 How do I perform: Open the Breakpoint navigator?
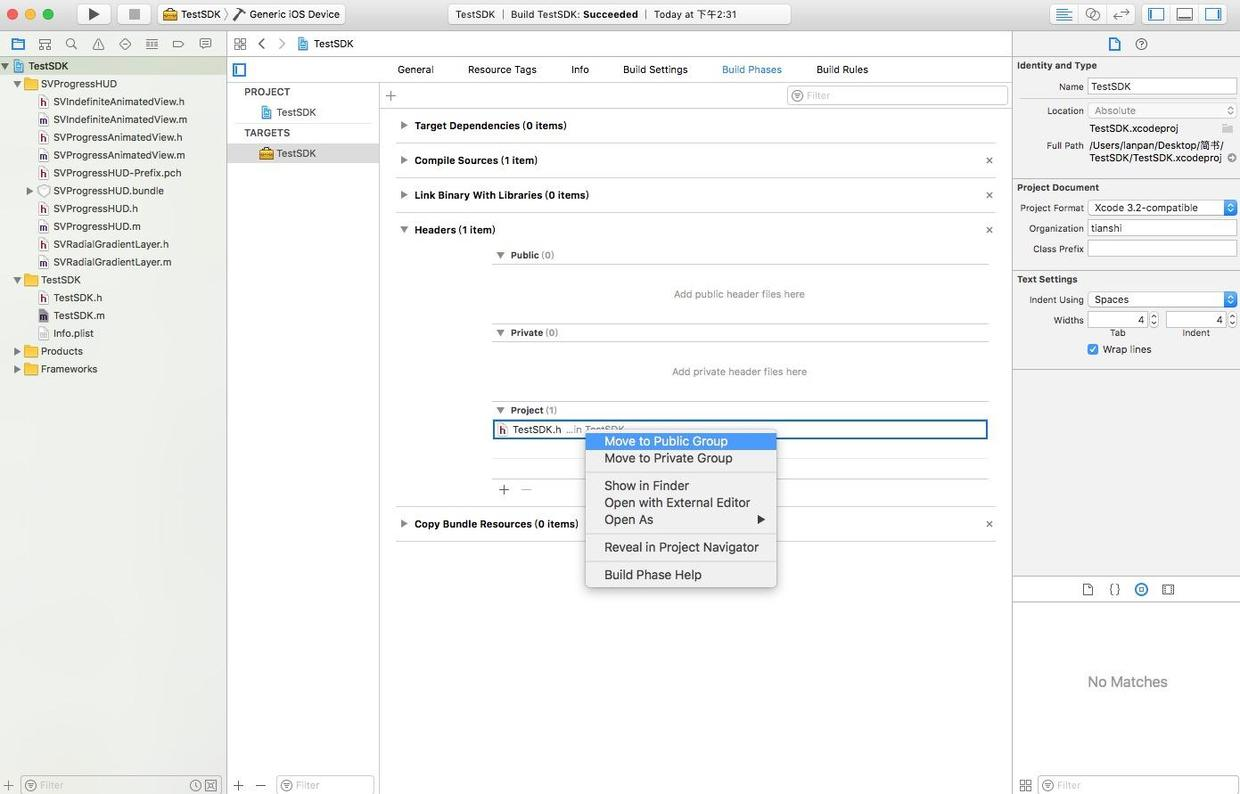coord(178,44)
